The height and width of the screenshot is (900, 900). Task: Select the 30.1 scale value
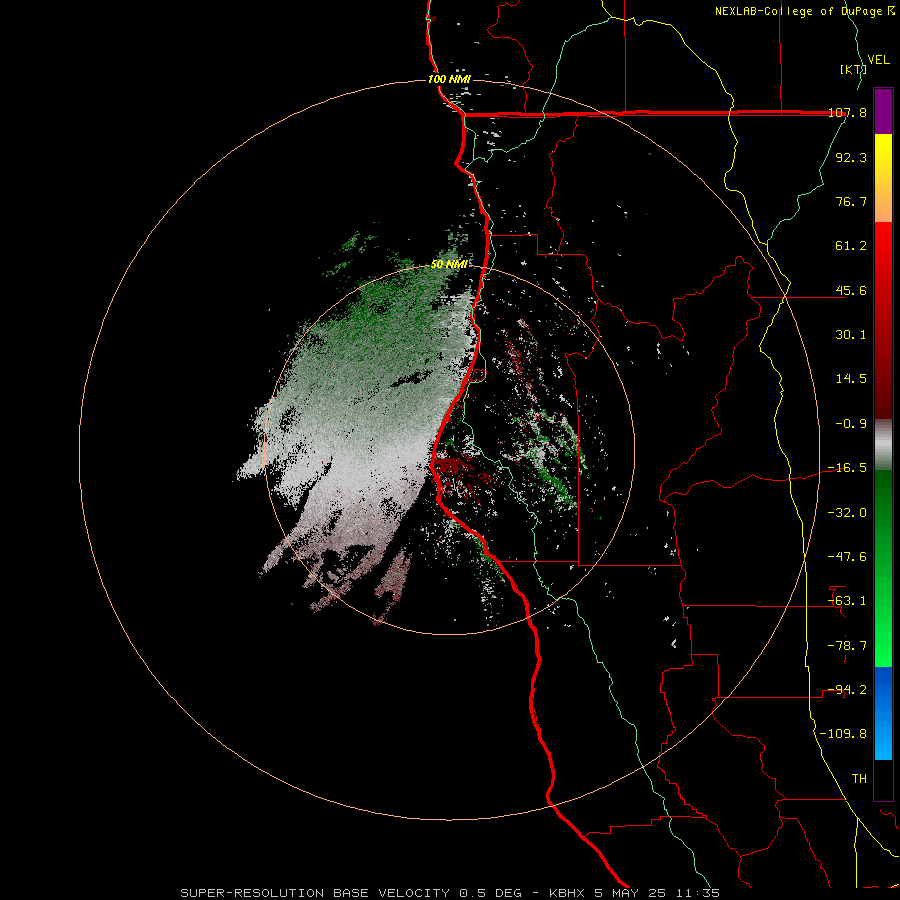[x=851, y=335]
